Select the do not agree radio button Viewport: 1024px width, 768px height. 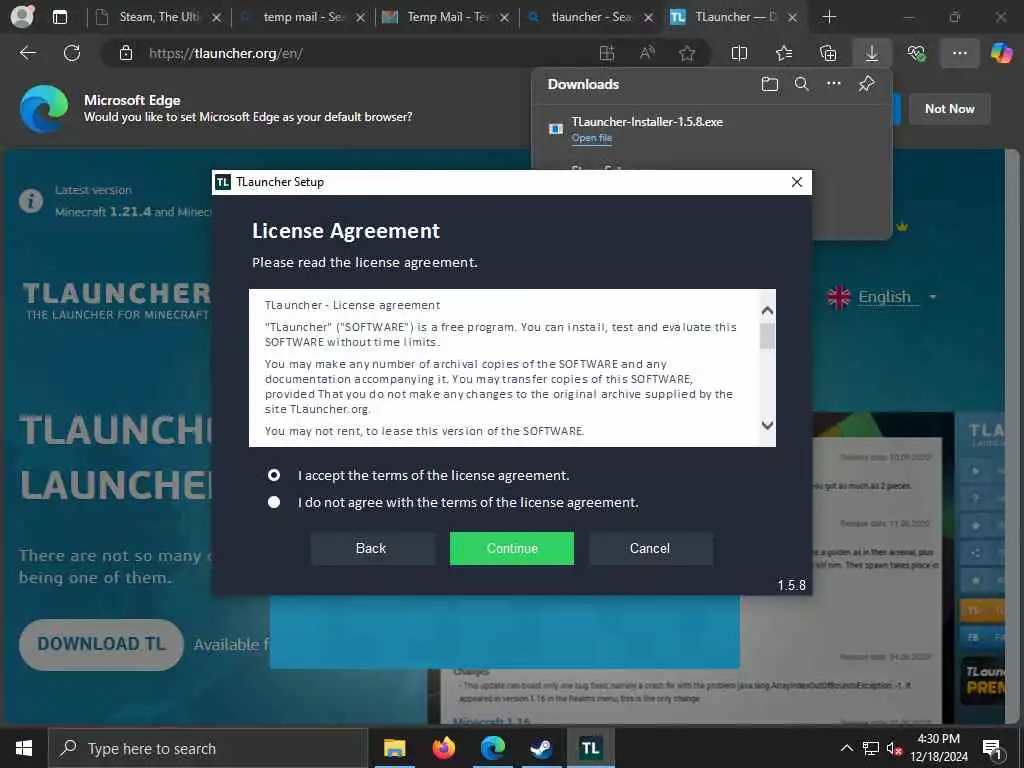[x=274, y=502]
